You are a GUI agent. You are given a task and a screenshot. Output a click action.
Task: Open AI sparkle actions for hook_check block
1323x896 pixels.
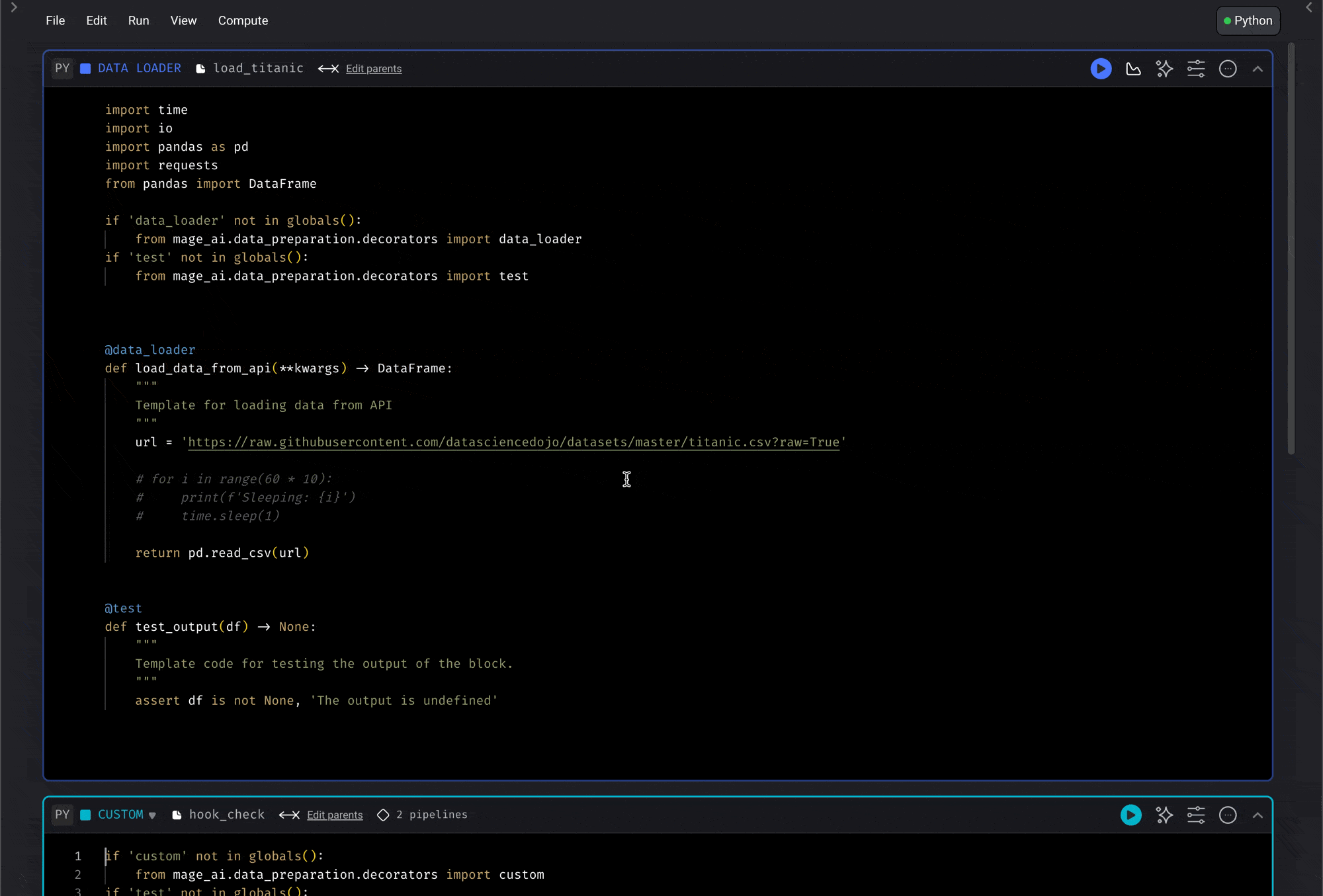click(1164, 815)
